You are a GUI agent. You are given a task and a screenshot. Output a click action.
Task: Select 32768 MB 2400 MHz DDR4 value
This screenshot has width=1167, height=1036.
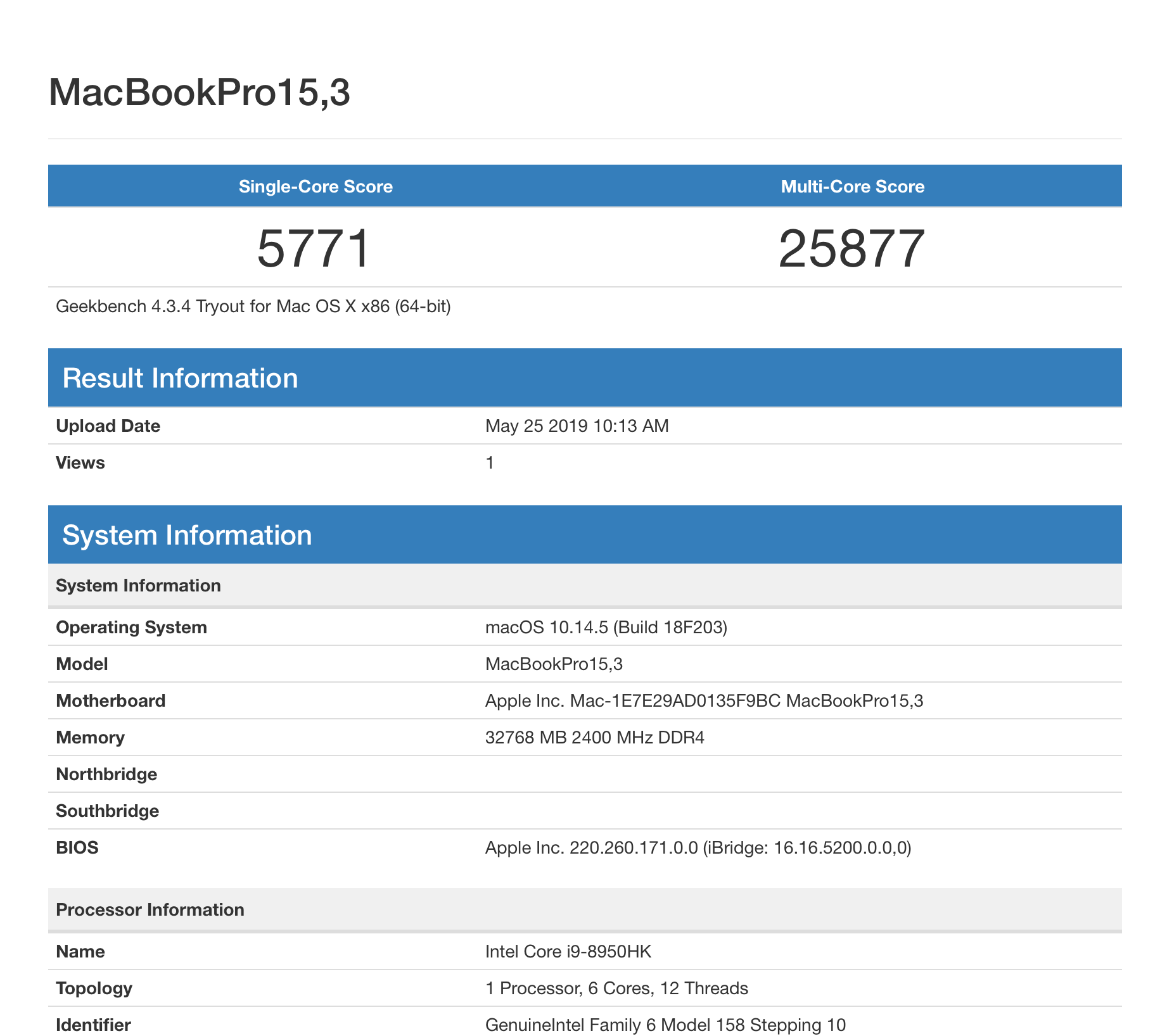pos(595,738)
